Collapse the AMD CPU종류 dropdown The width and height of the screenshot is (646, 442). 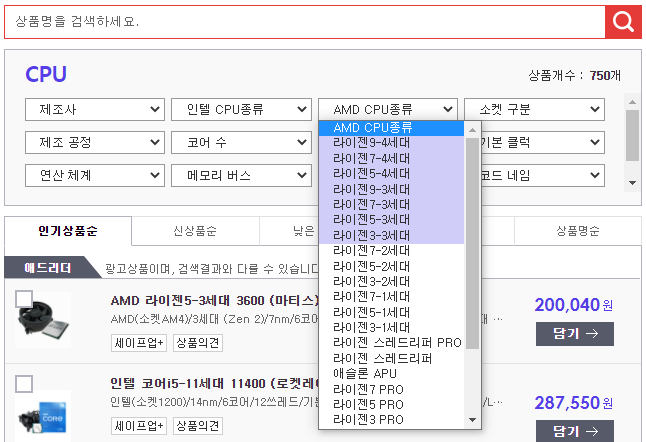point(388,110)
